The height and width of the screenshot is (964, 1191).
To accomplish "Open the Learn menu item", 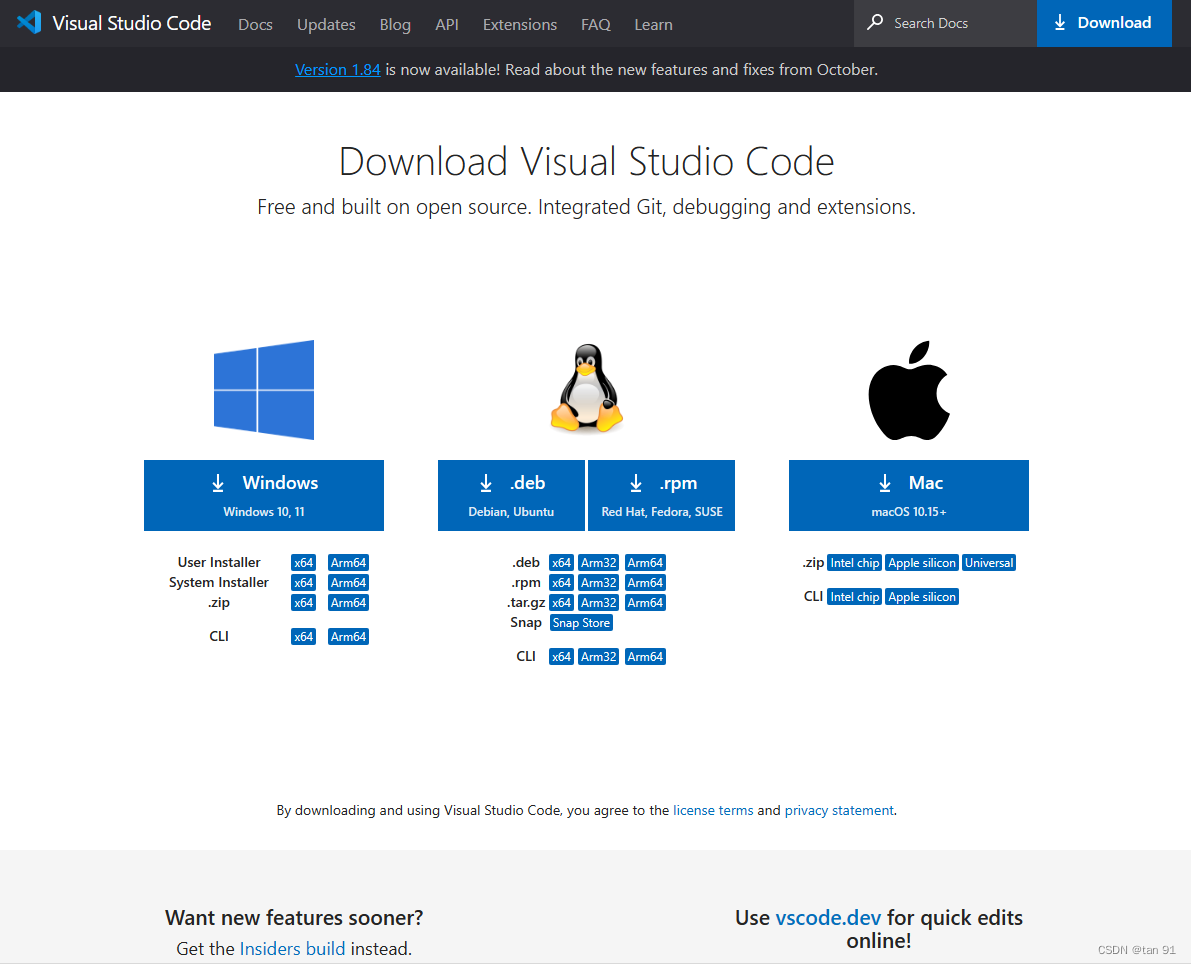I will (653, 24).
